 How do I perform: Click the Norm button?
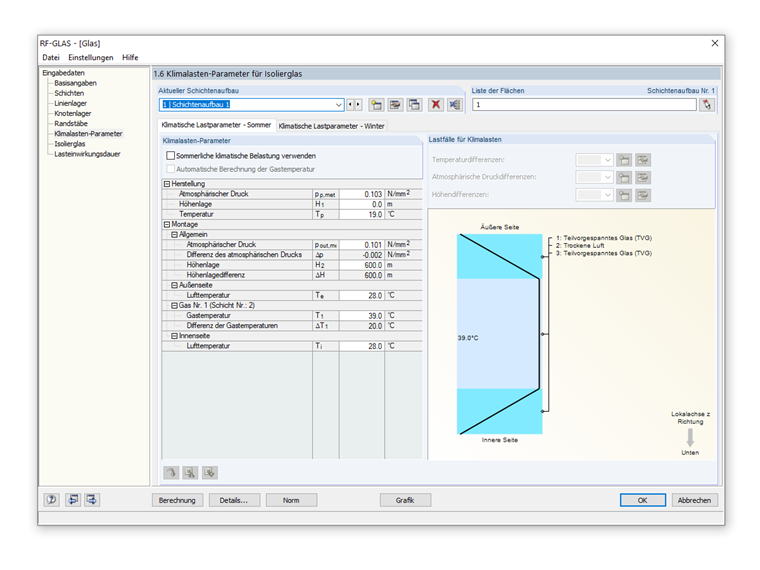(x=291, y=500)
